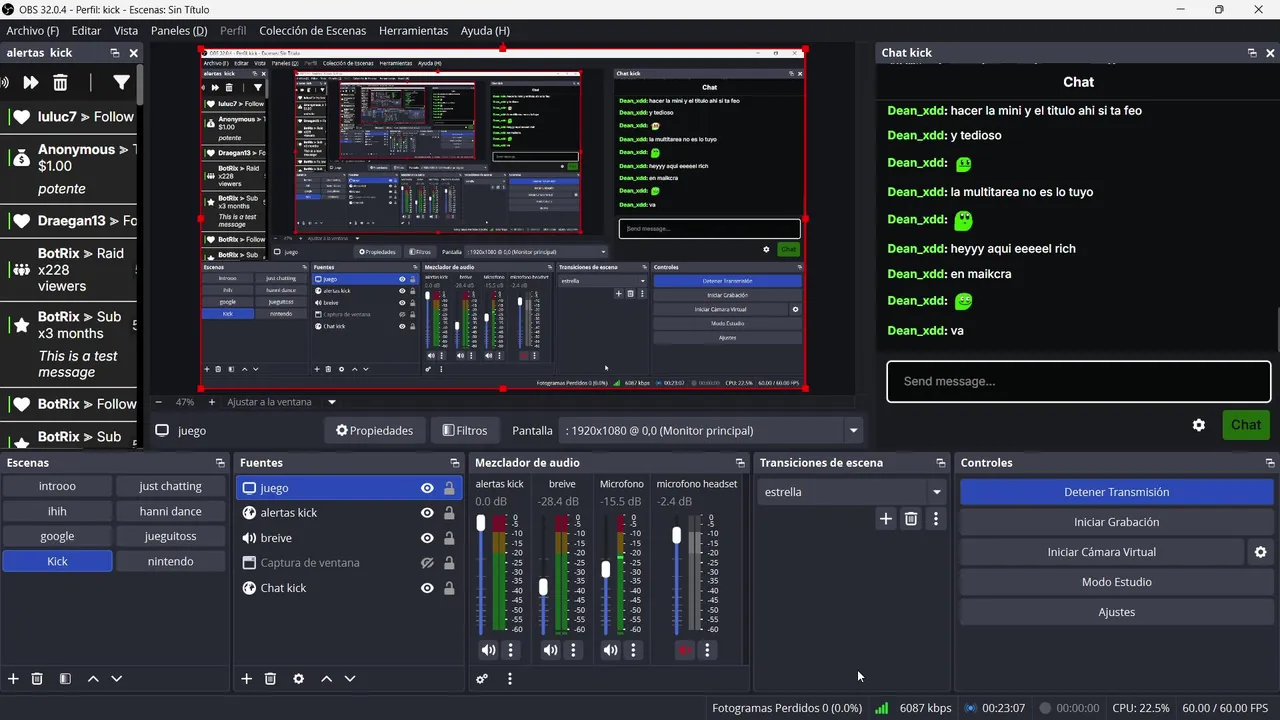Pop out the Fuentes dock
This screenshot has width=1280, height=720.
(455, 463)
